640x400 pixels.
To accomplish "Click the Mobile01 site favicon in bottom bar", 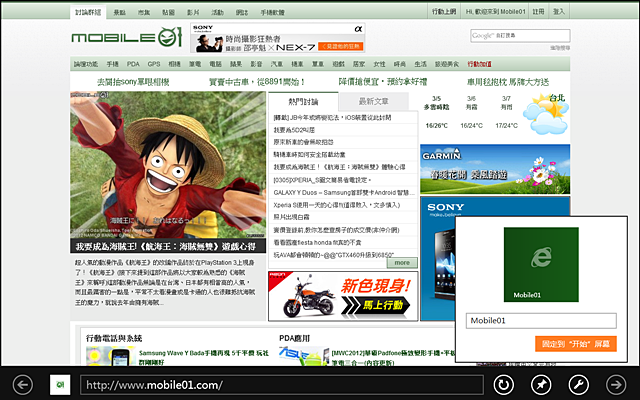I will (x=60, y=385).
